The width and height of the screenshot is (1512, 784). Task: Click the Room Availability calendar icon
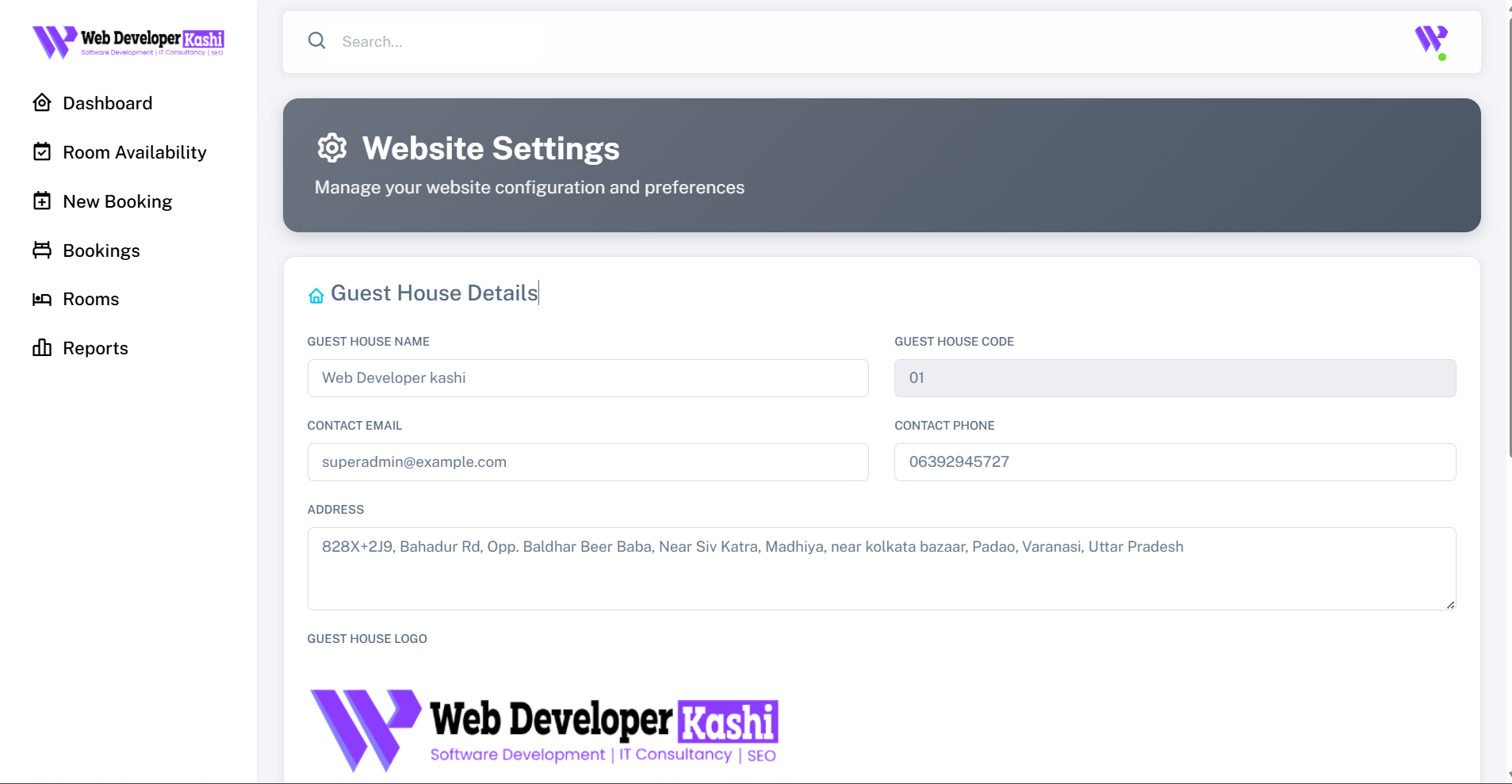pyautogui.click(x=42, y=152)
